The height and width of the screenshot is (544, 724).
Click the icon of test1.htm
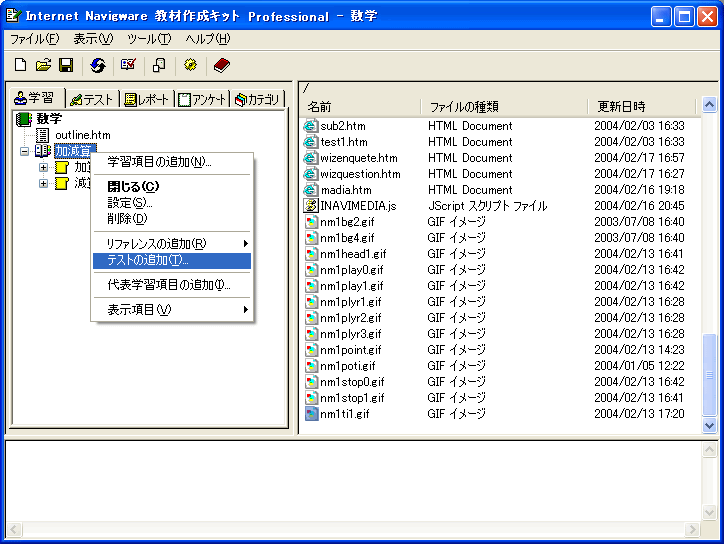pyautogui.click(x=311, y=142)
